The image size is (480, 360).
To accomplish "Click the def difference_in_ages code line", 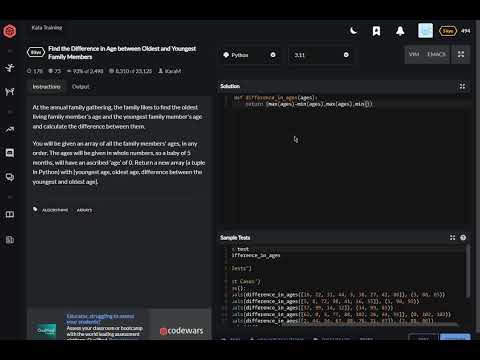I will pyautogui.click(x=276, y=98).
